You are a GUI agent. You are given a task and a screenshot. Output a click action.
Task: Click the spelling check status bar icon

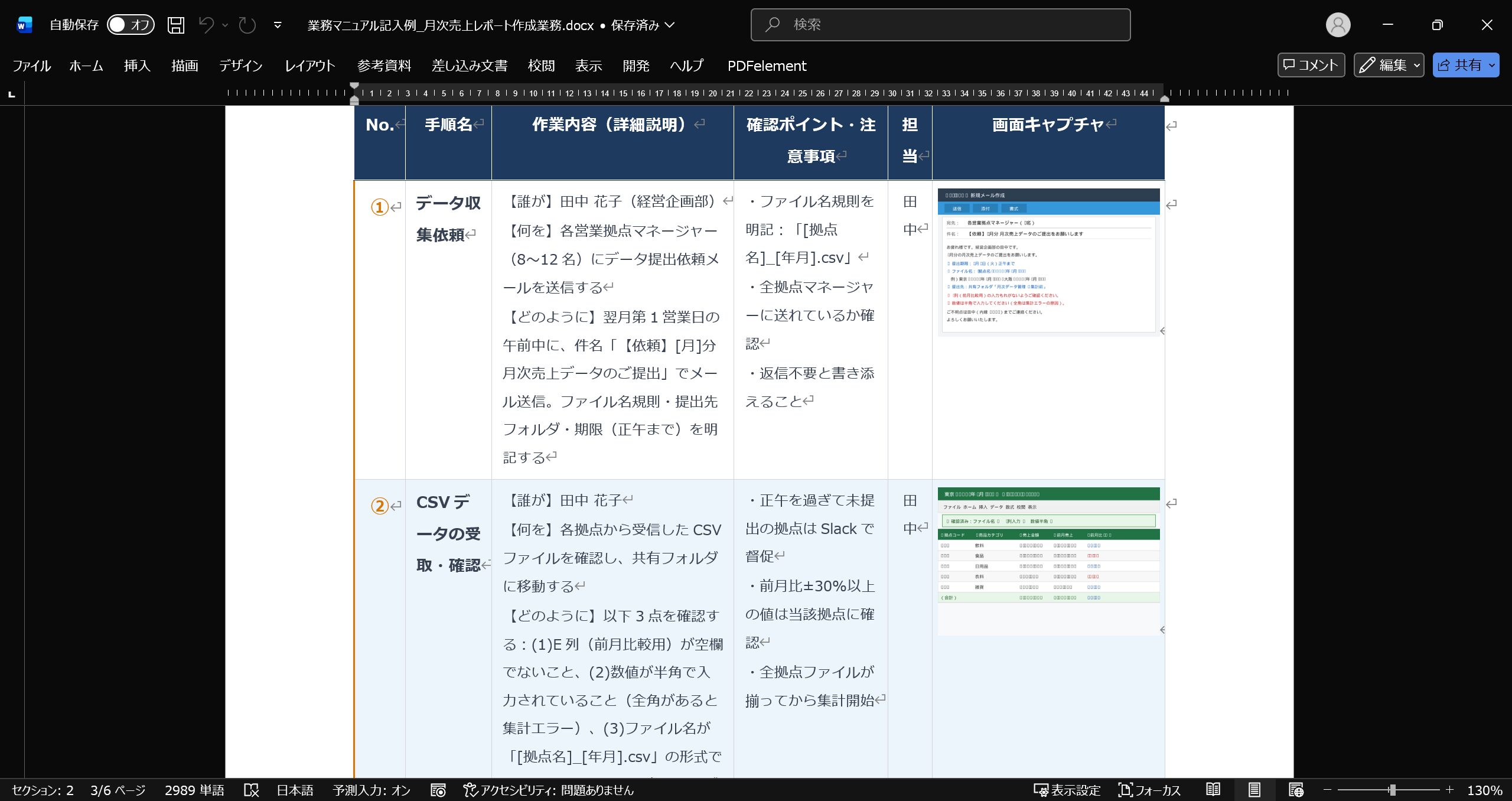pyautogui.click(x=252, y=790)
